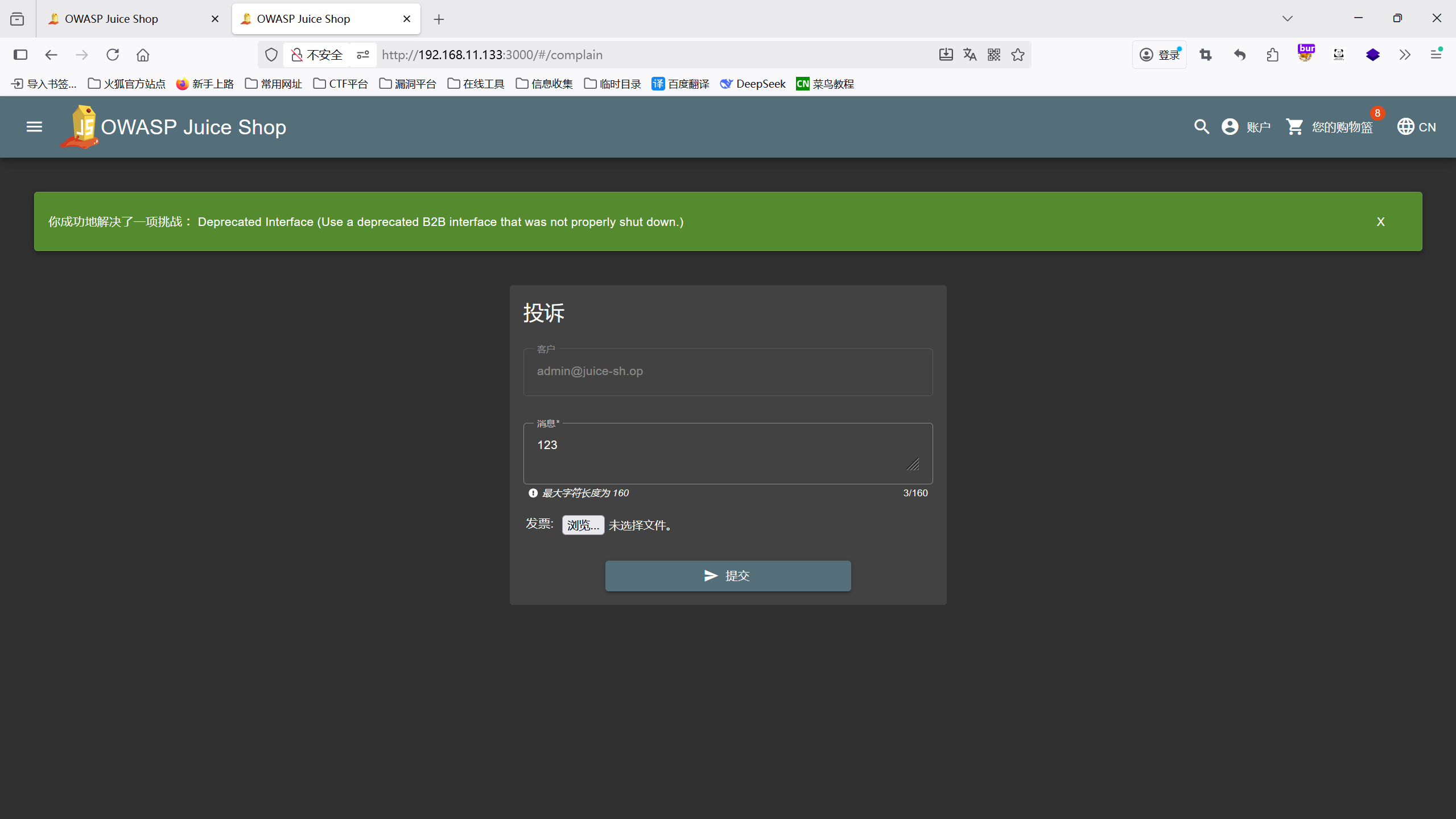Expand the list all tabs chevron
This screenshot has height=819, width=1456.
pos(1288,19)
